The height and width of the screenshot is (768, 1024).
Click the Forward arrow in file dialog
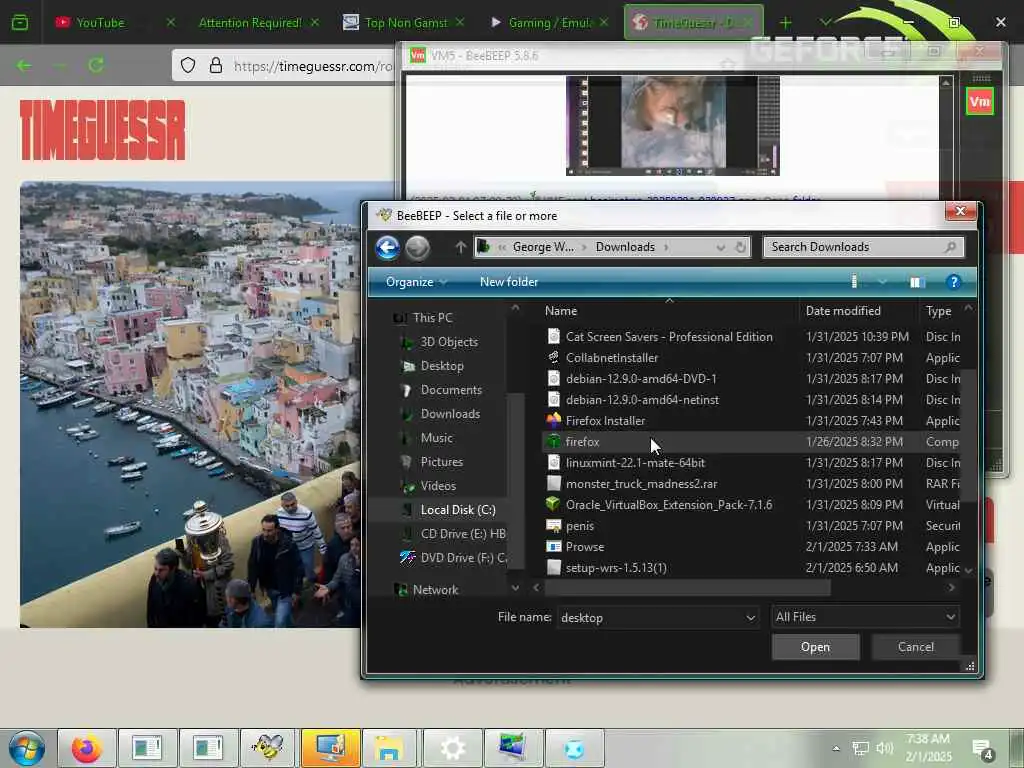click(x=417, y=248)
